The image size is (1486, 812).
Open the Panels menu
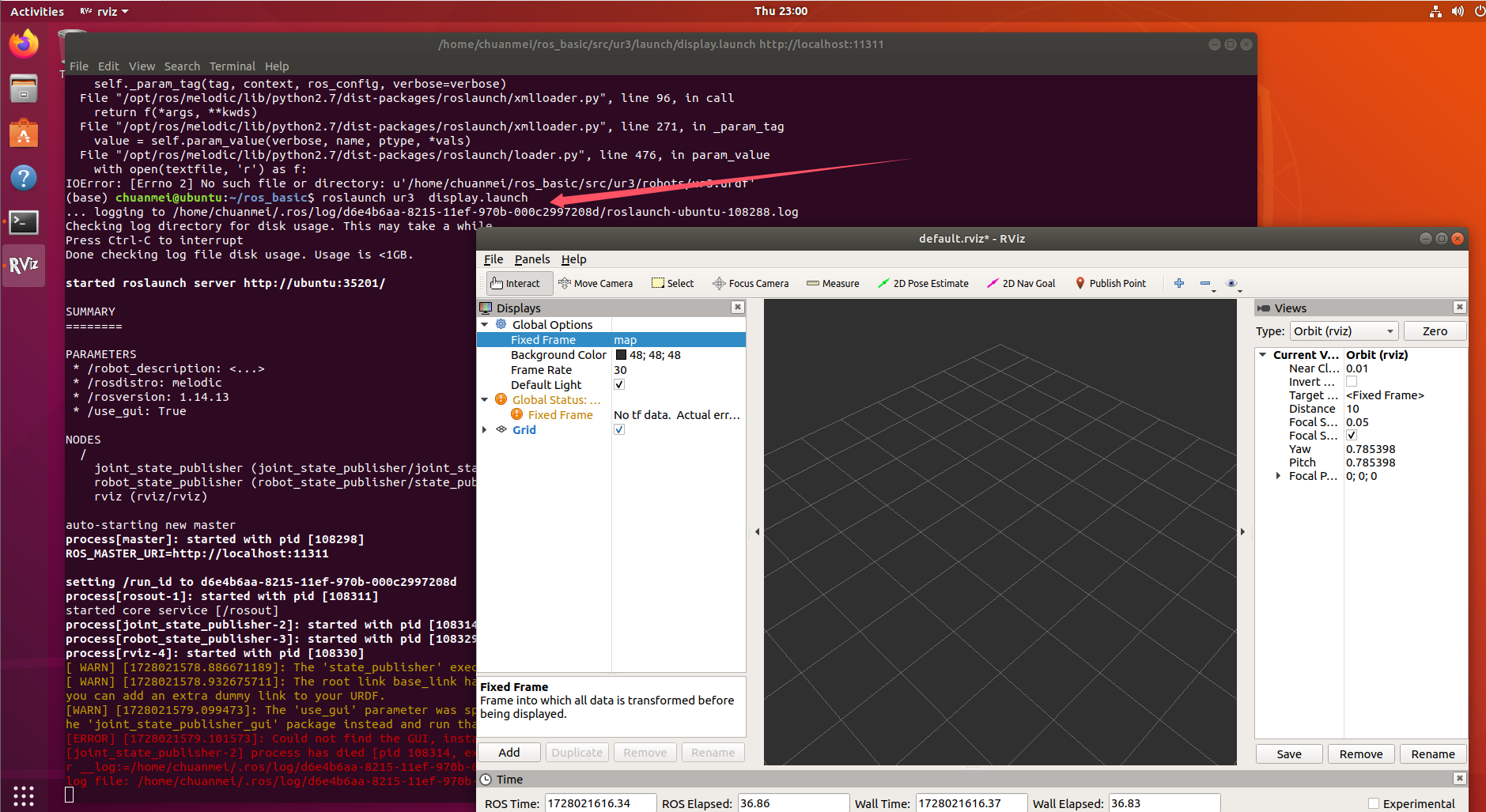[x=531, y=259]
